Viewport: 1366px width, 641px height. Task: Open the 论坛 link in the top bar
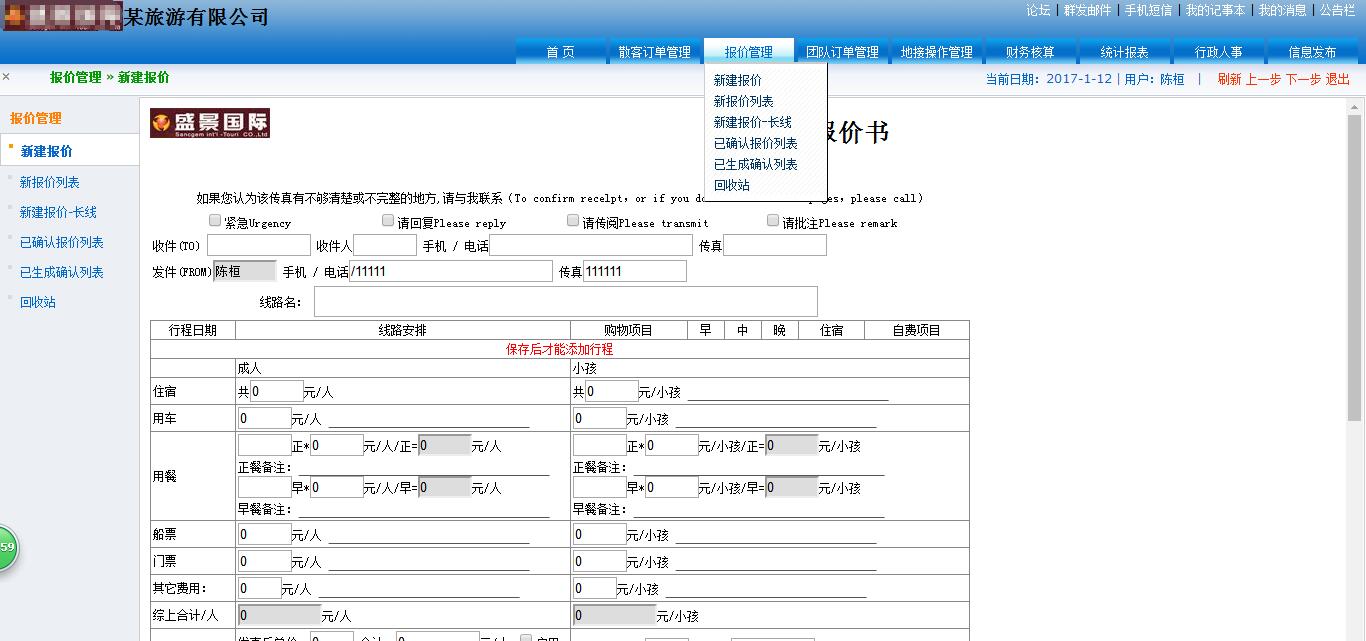[1038, 10]
